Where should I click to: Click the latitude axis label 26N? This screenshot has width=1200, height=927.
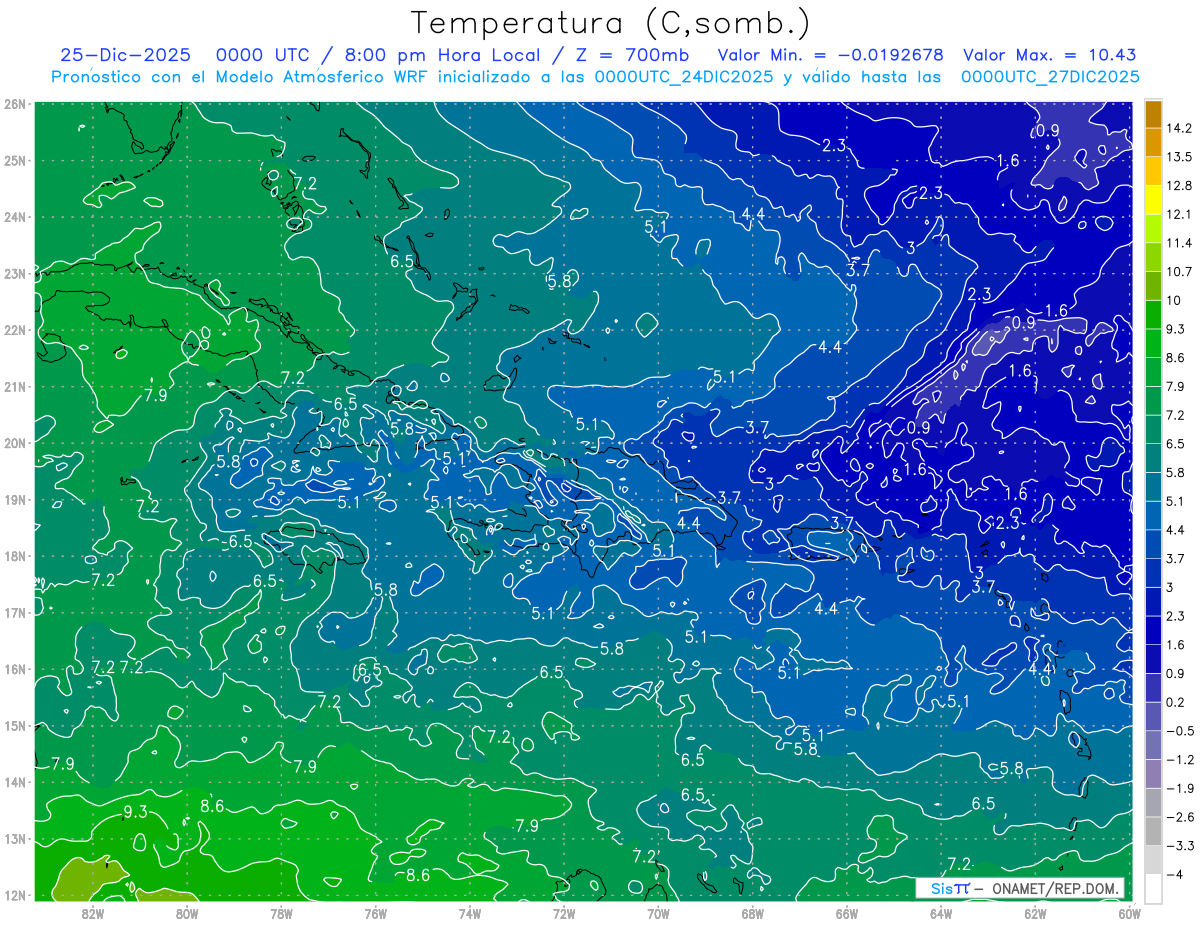tap(14, 103)
